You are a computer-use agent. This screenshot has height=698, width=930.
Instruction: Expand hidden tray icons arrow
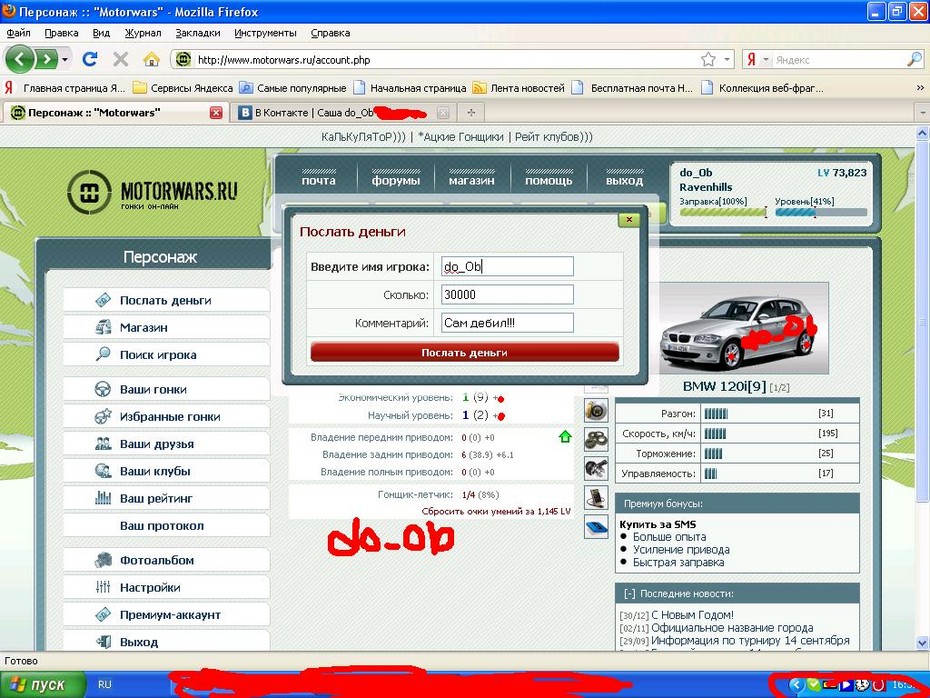(796, 685)
